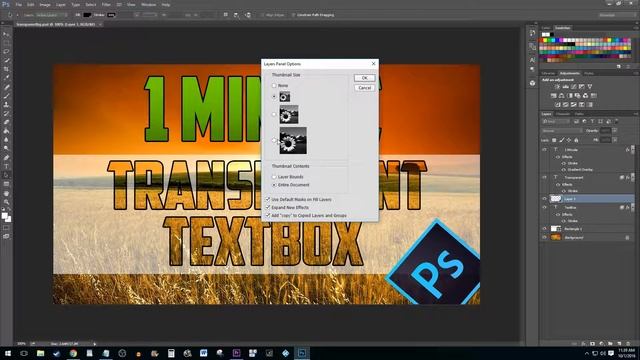Click the lock position icon
This screenshot has width=640, height=360.
569,140
